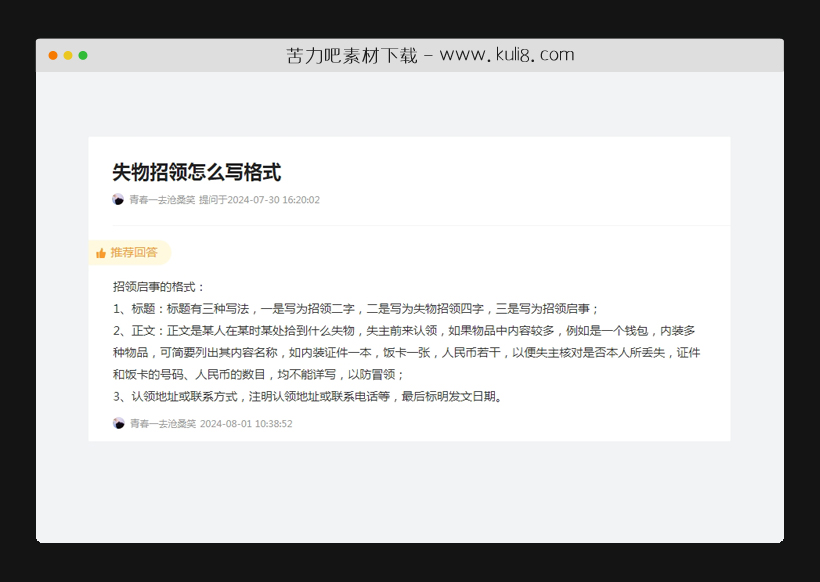The width and height of the screenshot is (820, 582).
Task: Select the answerer's small profile picture icon
Action: point(117,423)
